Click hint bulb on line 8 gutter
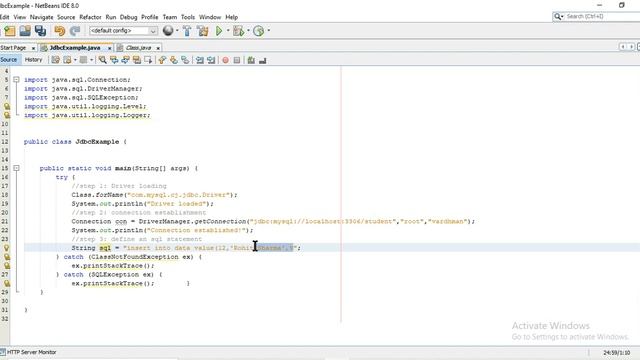Viewport: 640px width, 360px height. pyautogui.click(x=7, y=106)
